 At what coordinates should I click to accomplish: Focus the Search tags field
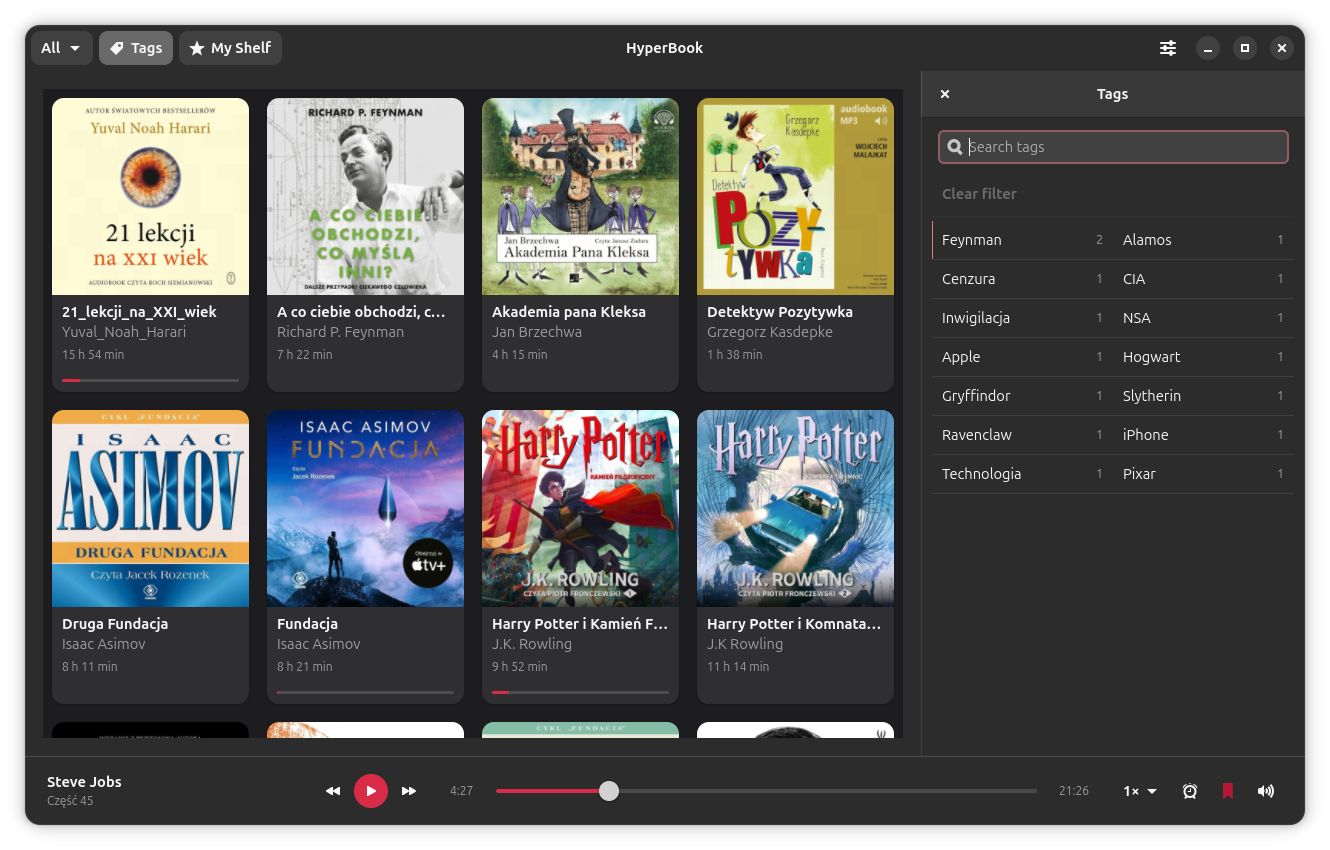coord(1113,147)
